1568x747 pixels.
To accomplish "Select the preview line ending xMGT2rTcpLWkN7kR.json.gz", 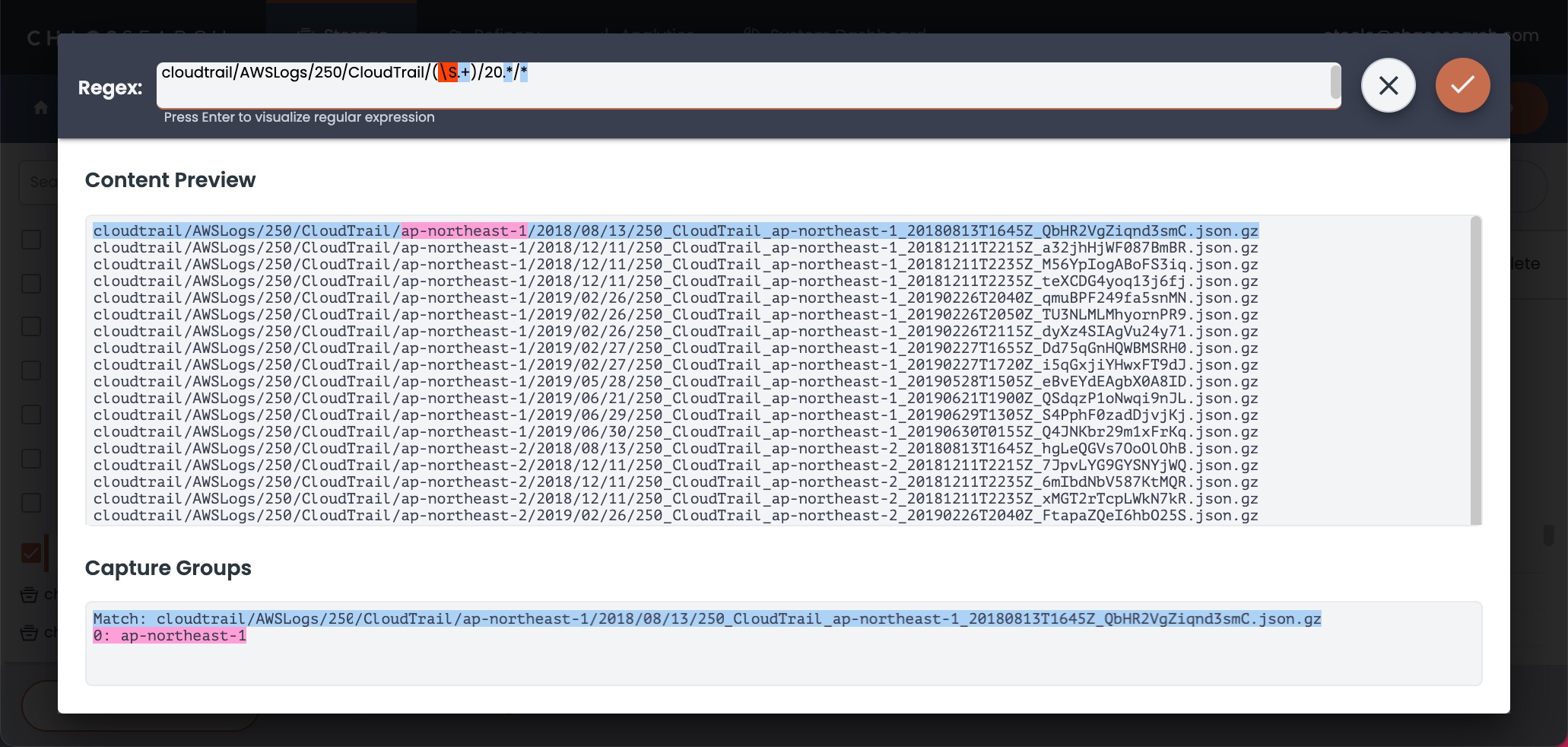I will 676,498.
